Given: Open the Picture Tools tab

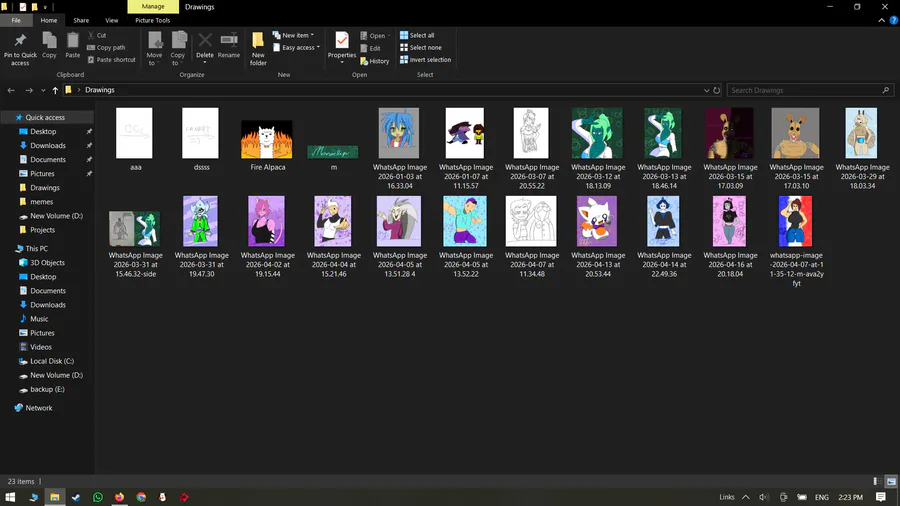Looking at the screenshot, I should coord(153,20).
